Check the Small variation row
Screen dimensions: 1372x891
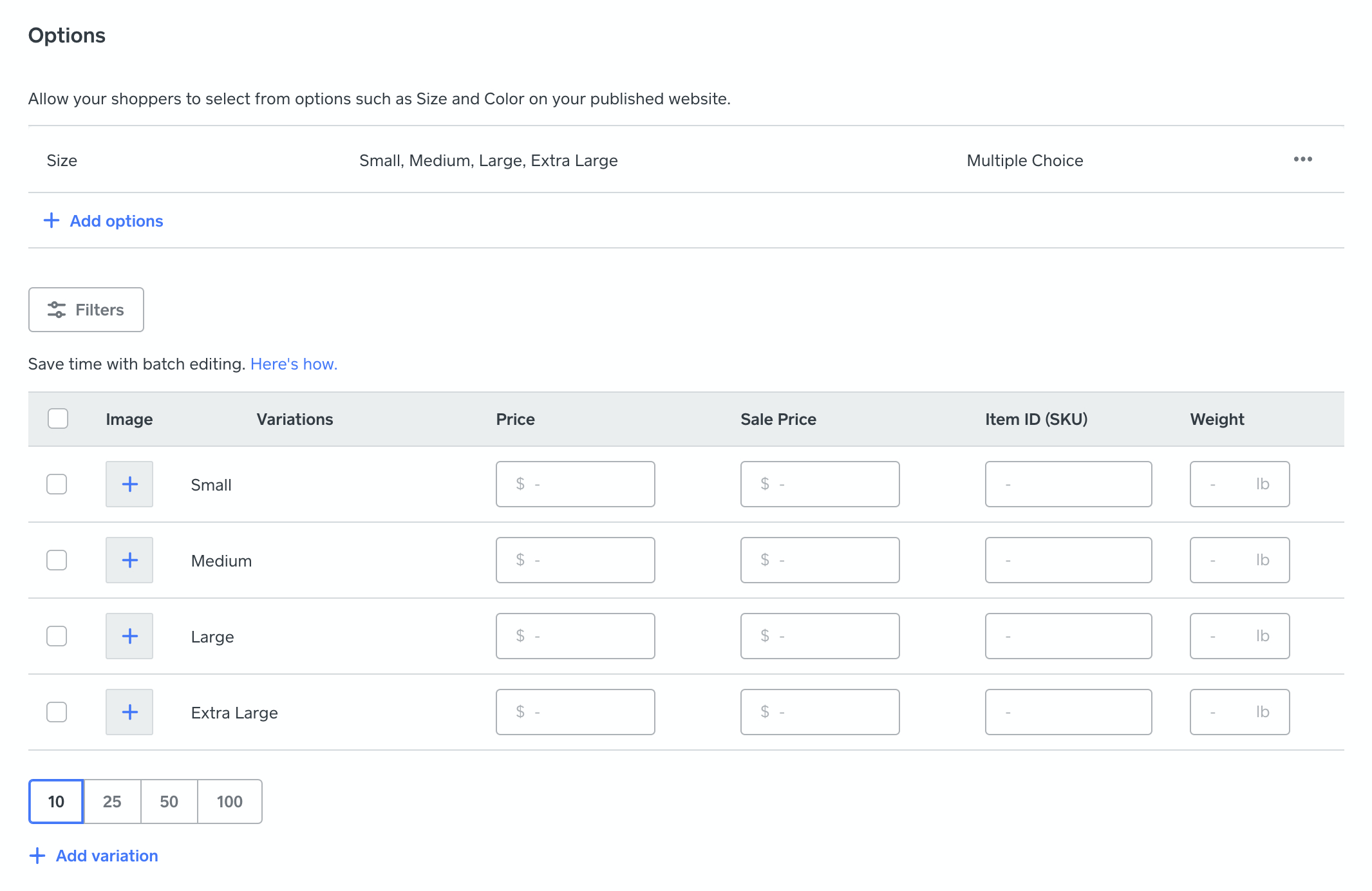pyautogui.click(x=57, y=484)
